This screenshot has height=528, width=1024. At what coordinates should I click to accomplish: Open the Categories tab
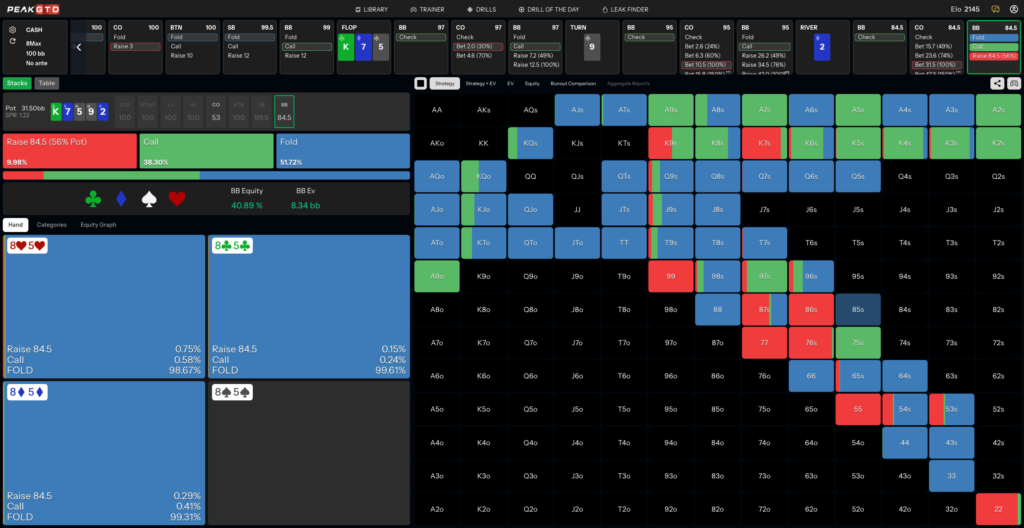point(52,225)
